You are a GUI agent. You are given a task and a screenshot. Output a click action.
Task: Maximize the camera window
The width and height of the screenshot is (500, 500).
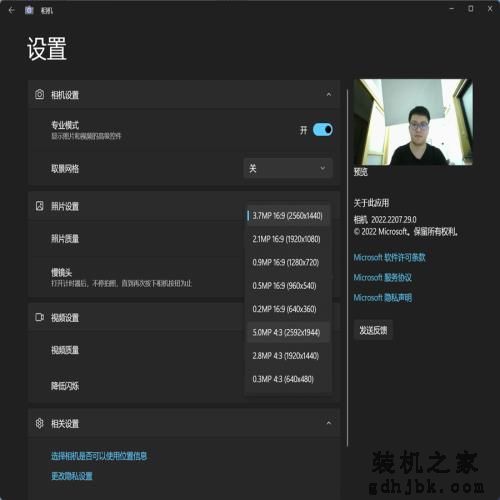point(471,9)
